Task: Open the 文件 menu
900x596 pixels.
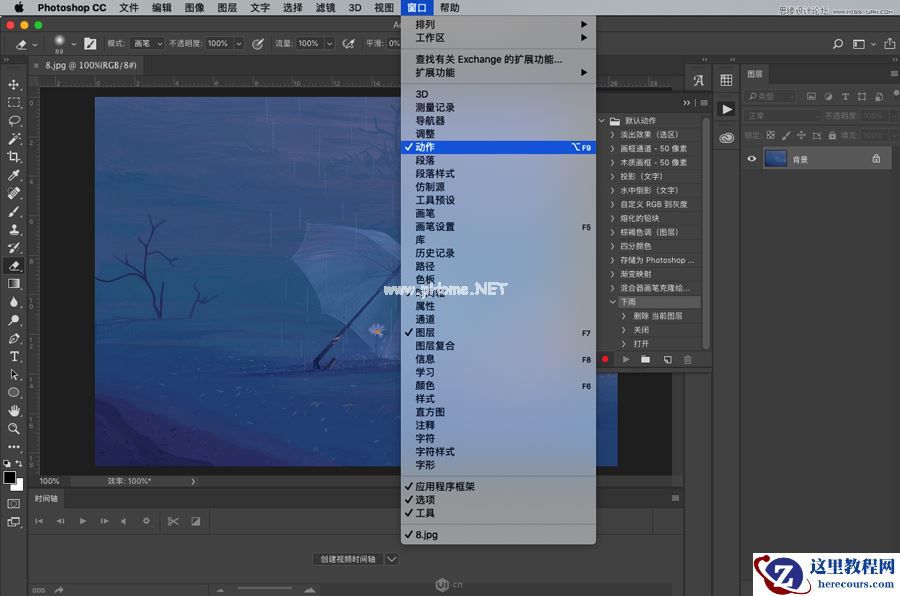Action: click(129, 7)
